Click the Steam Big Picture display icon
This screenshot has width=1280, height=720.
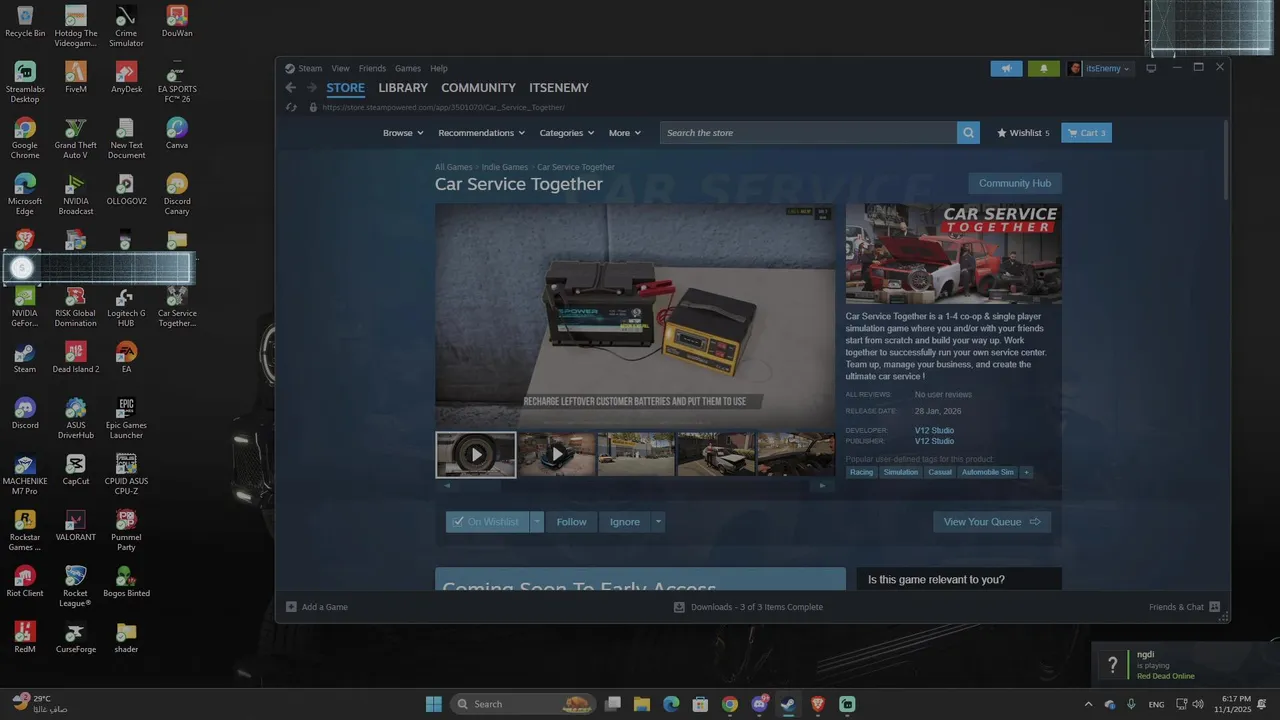click(x=1151, y=68)
